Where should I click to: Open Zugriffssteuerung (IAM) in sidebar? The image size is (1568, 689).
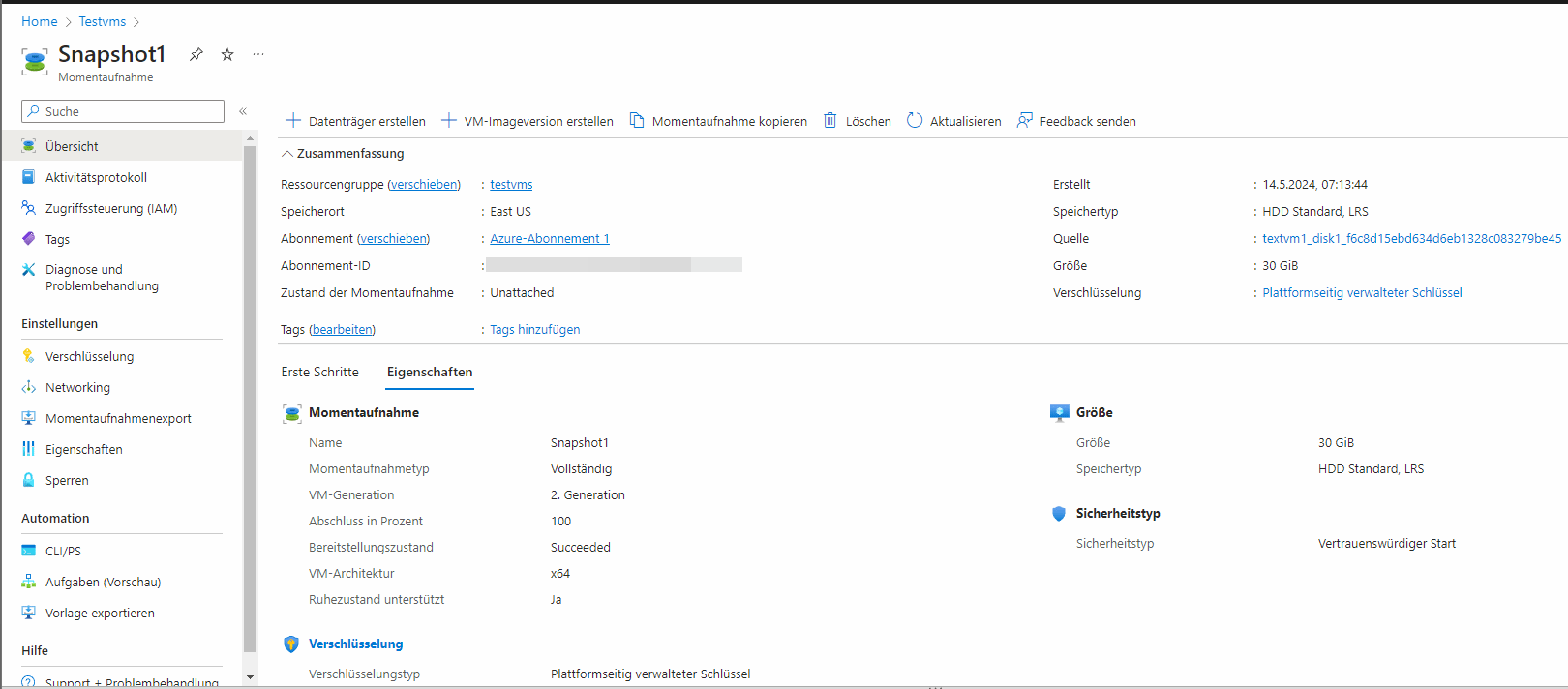coord(111,208)
